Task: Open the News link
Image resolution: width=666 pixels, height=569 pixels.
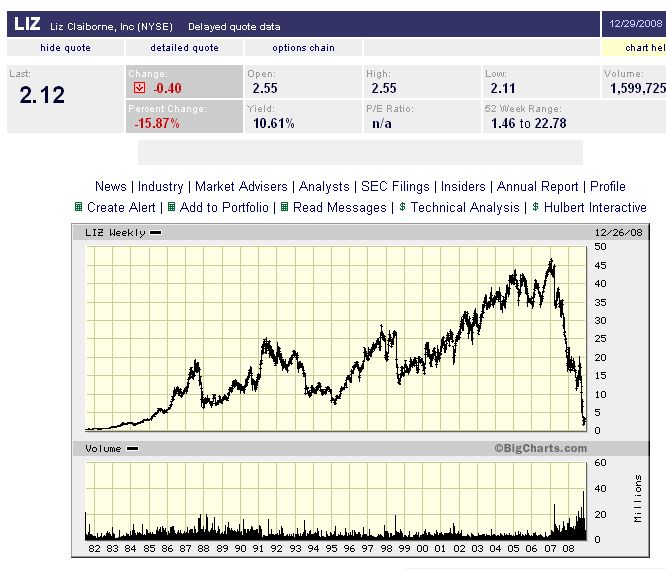Action: (110, 186)
